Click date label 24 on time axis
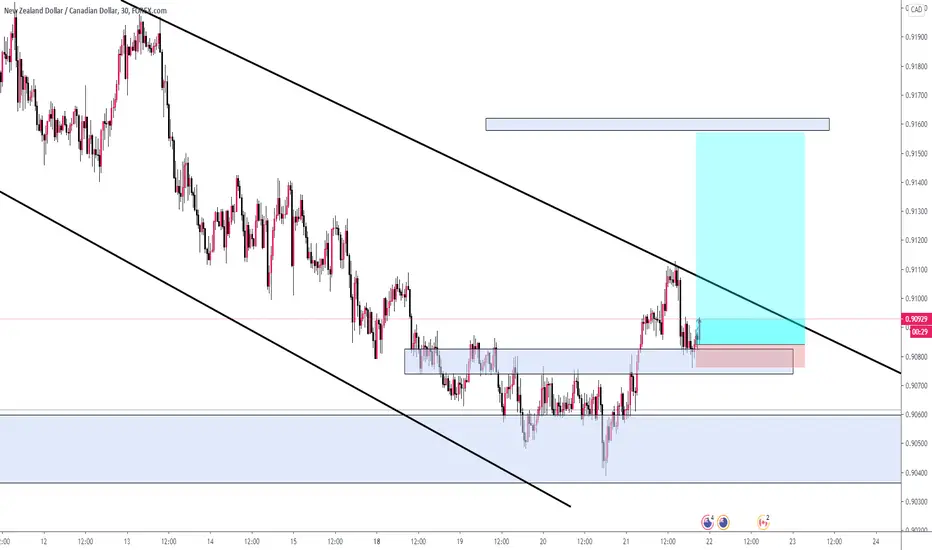Screen dimensions: 932x550 click(x=876, y=542)
